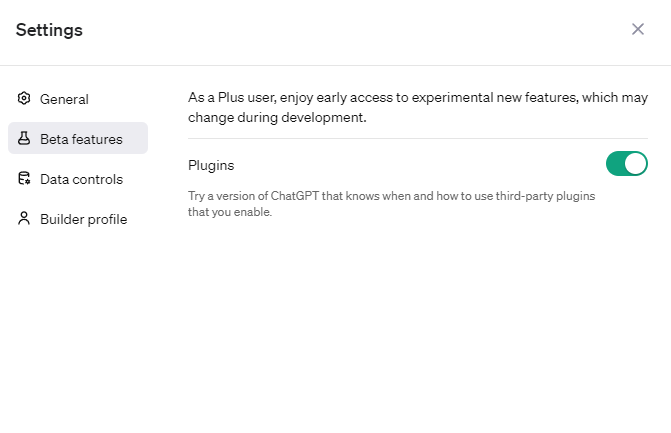
Task: Click the Builder profile person icon
Action: coord(25,219)
